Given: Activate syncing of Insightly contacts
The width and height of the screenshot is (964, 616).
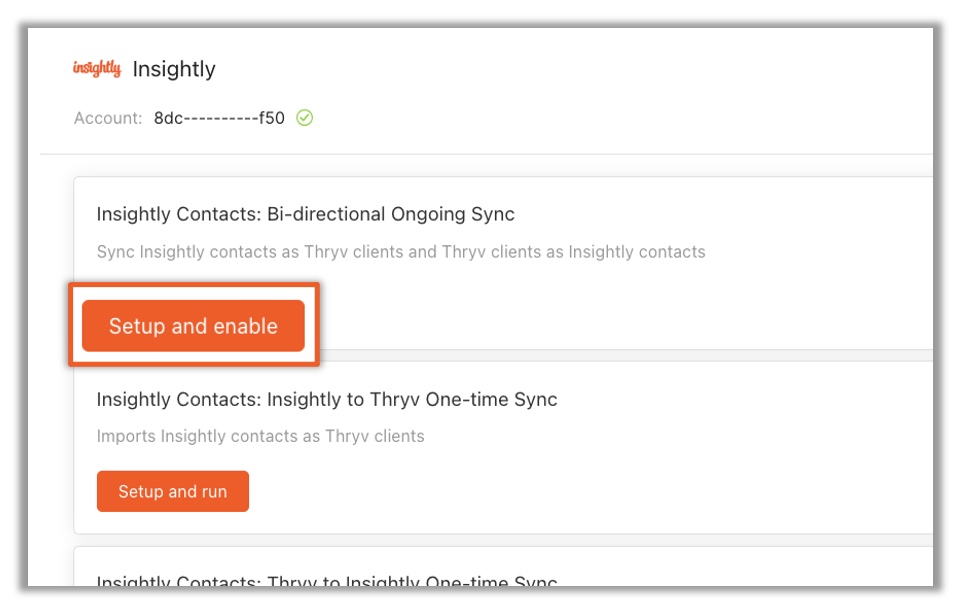Looking at the screenshot, I should click(x=194, y=325).
